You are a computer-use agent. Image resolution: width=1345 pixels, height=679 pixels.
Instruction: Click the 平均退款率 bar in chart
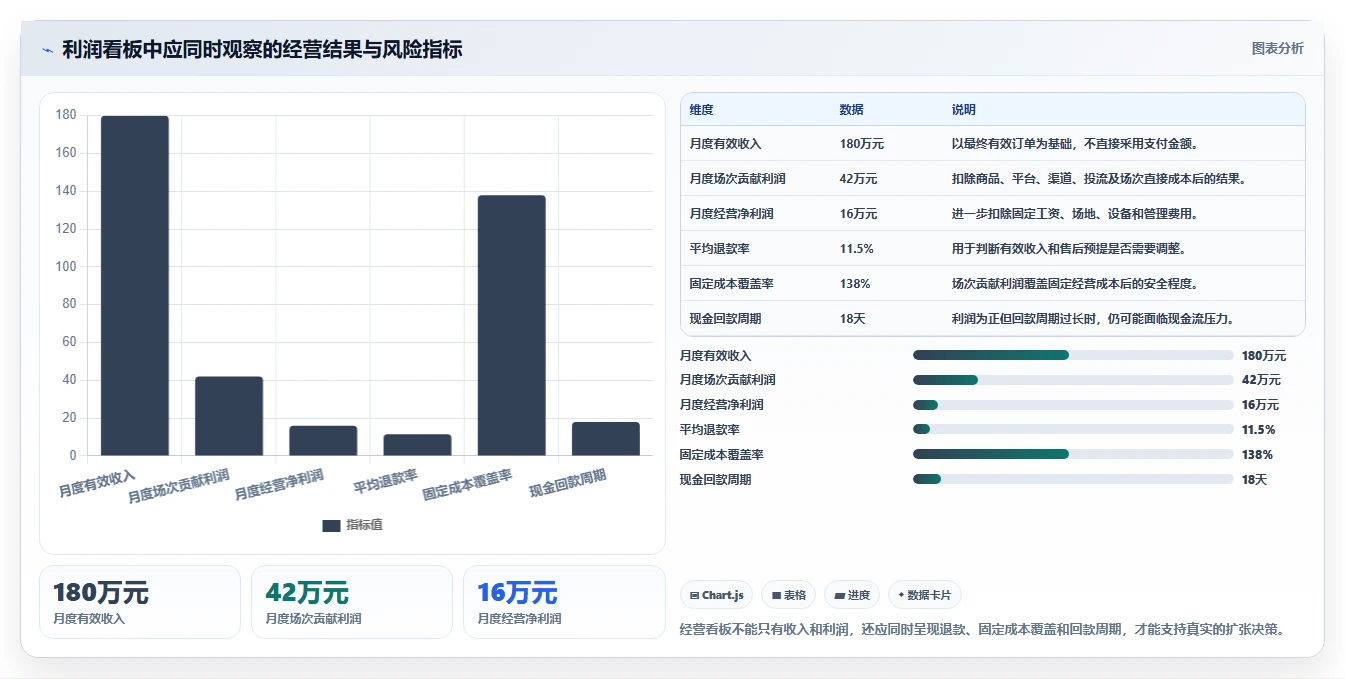417,445
